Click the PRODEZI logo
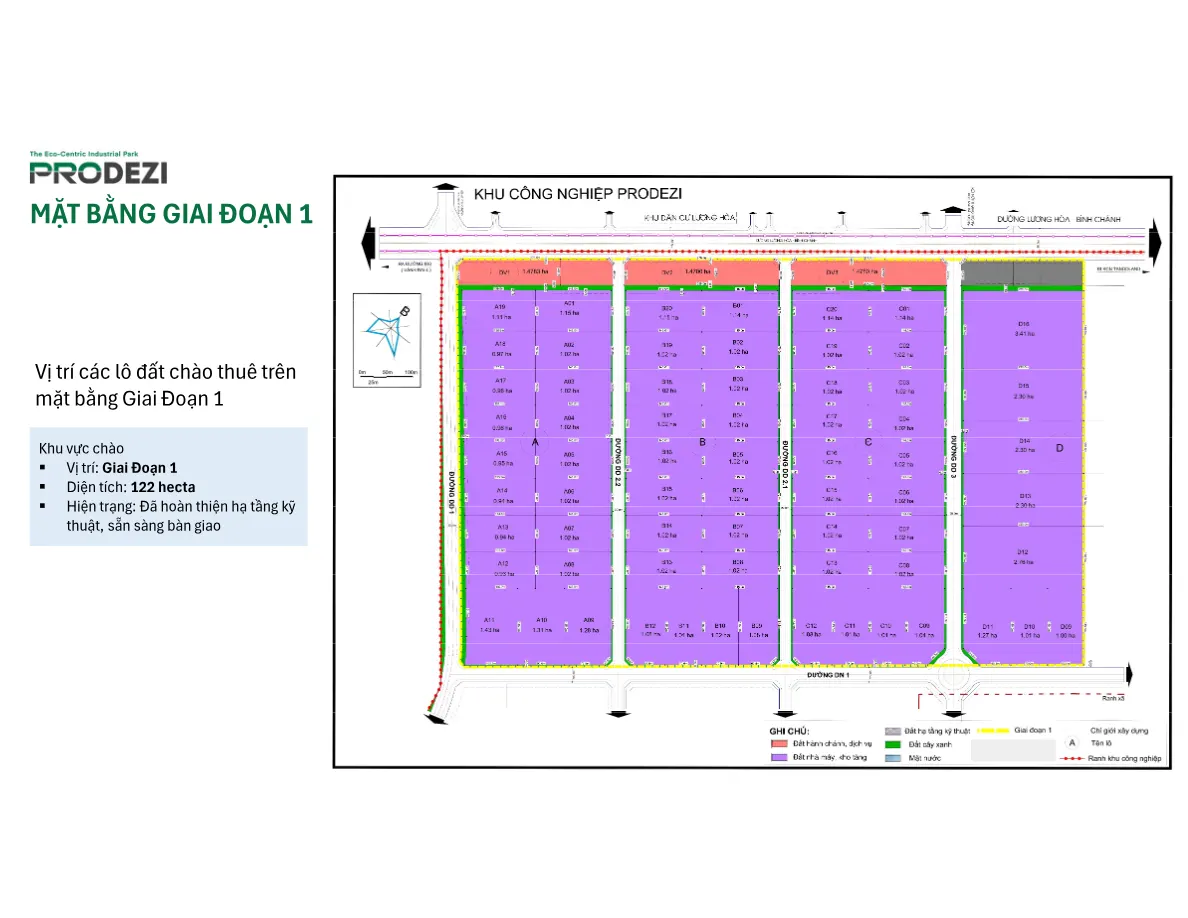This screenshot has height=918, width=1188. (x=98, y=173)
